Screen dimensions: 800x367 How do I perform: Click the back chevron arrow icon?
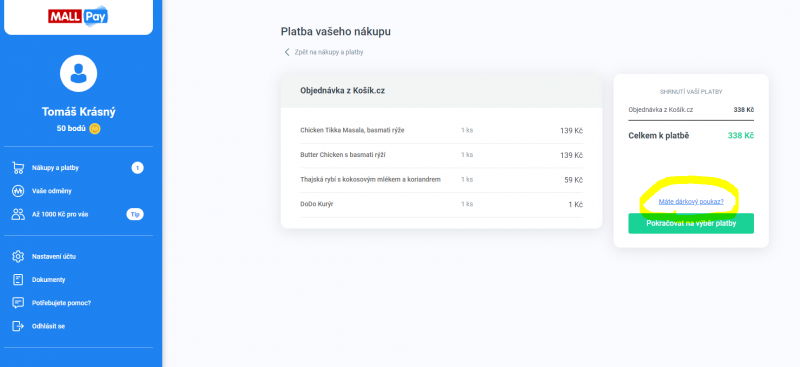(287, 52)
